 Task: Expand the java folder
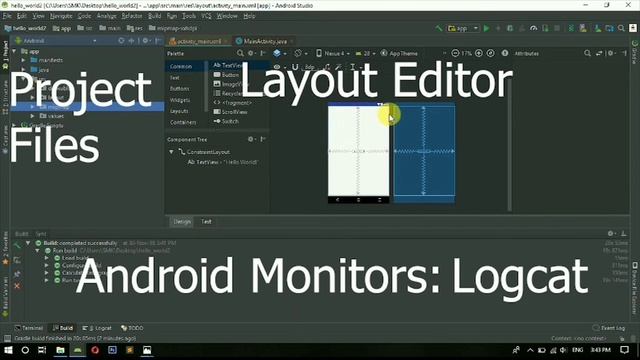click(24, 70)
